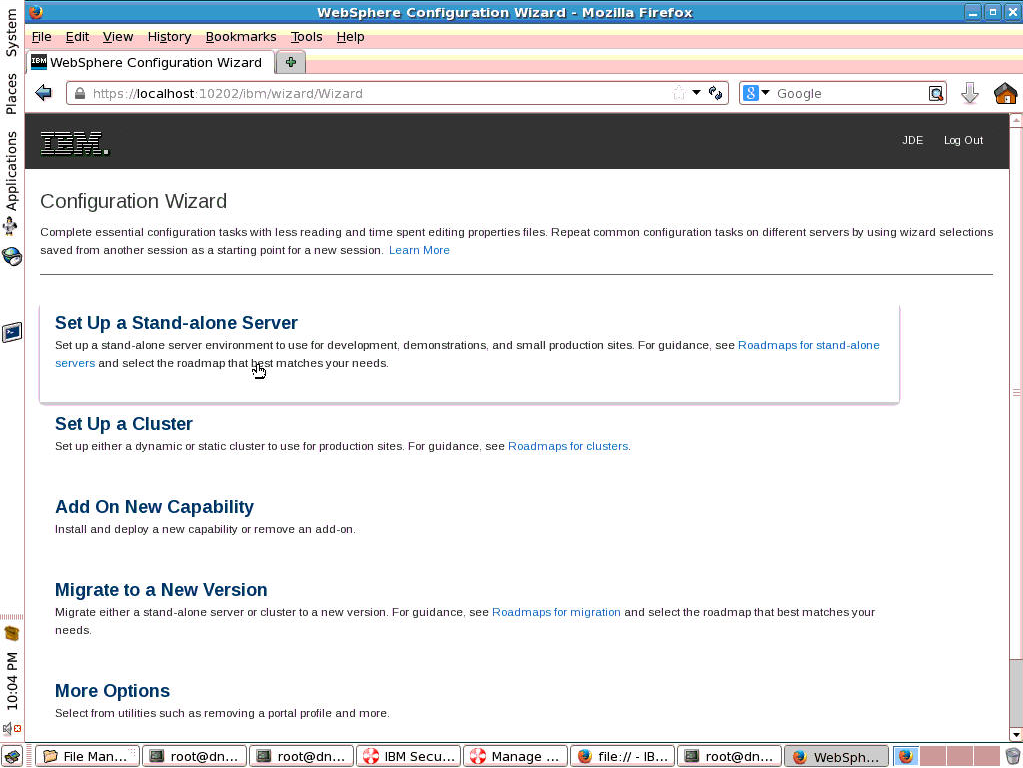1023x768 pixels.
Task: Open the File menu
Action: pyautogui.click(x=41, y=37)
